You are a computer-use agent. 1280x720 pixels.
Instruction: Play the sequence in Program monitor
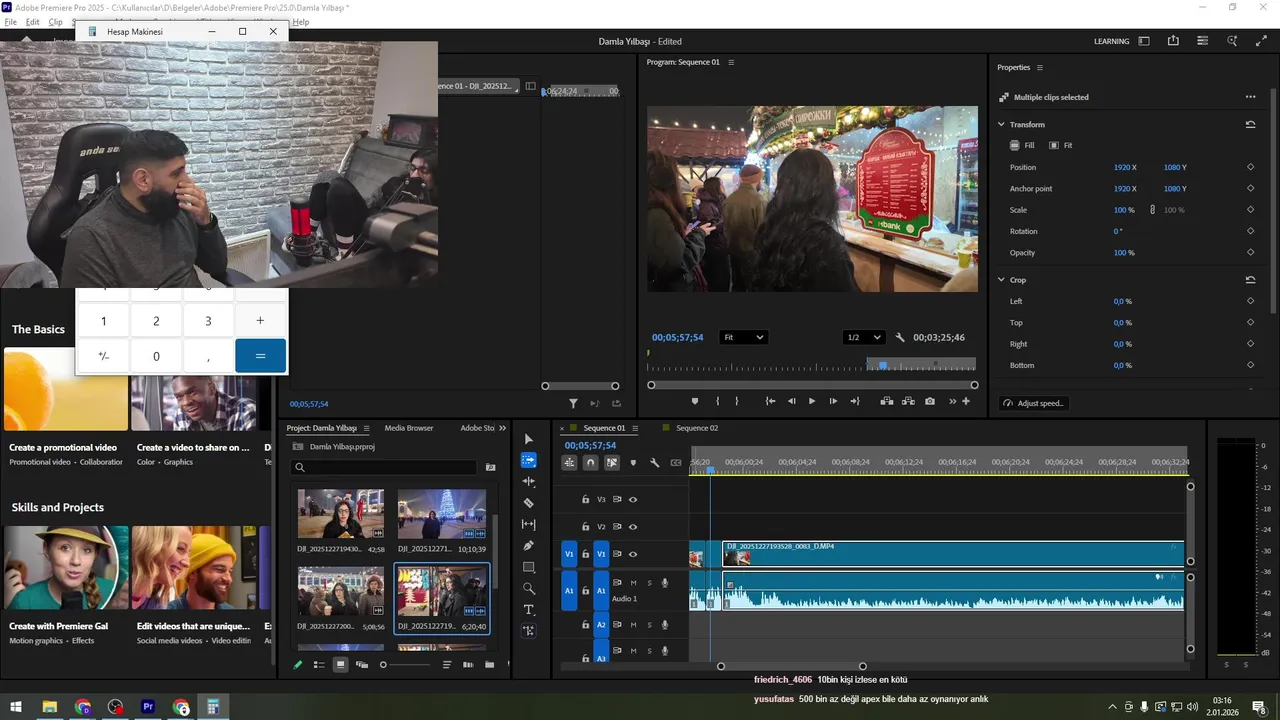click(811, 401)
